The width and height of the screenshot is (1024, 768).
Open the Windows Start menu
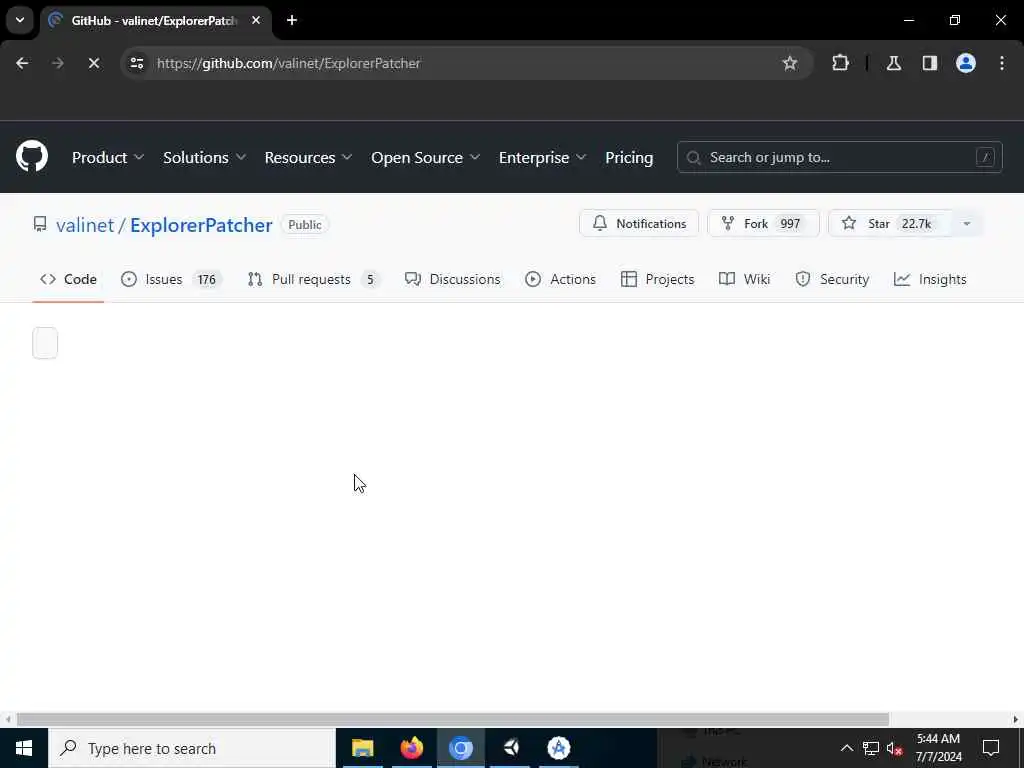(24, 748)
